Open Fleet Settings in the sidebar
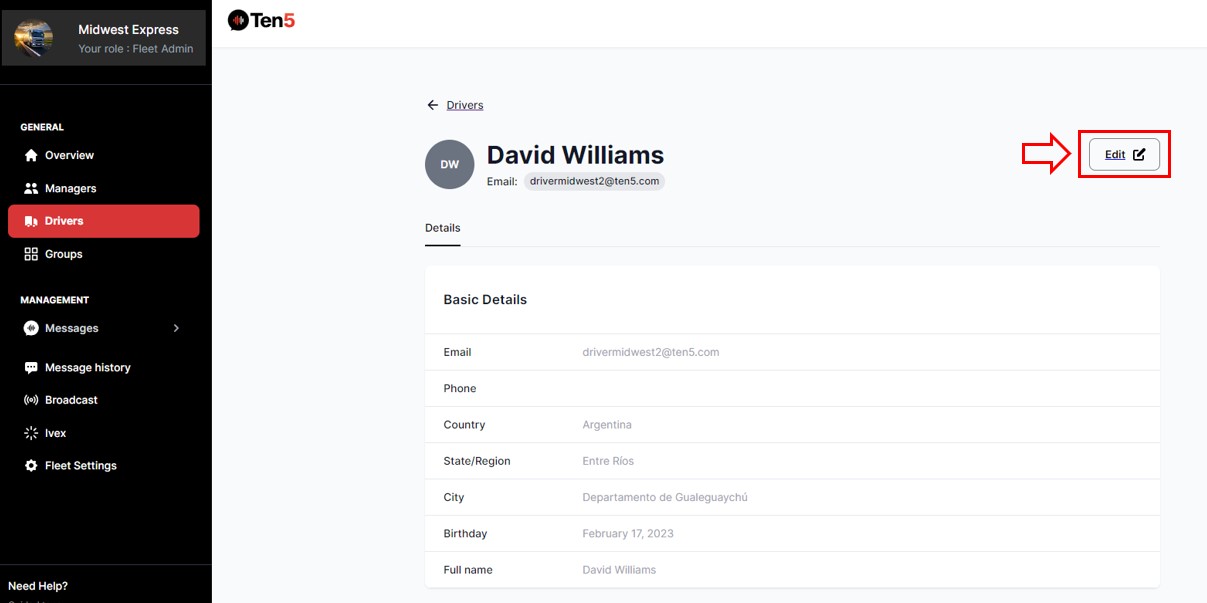The width and height of the screenshot is (1207, 603). click(80, 466)
